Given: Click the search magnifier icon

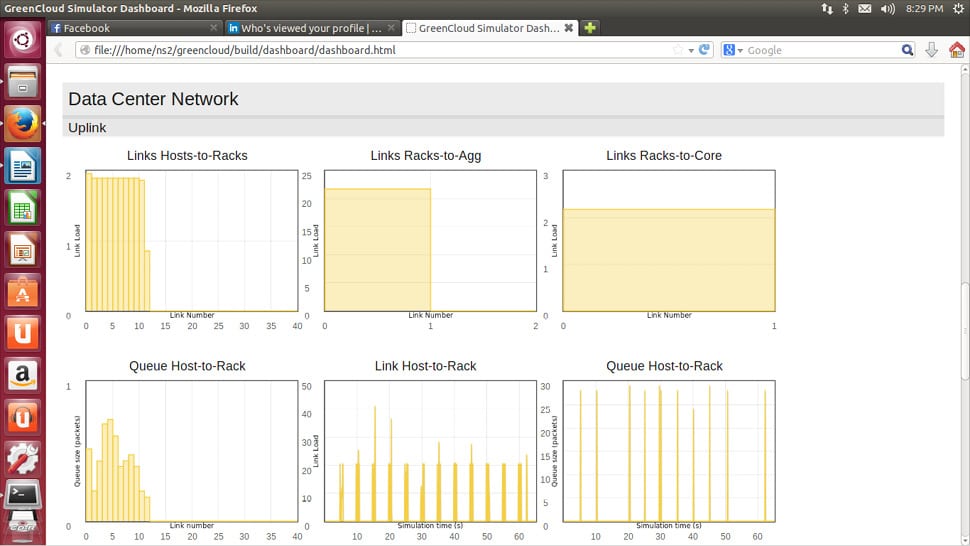Looking at the screenshot, I should click(x=907, y=50).
